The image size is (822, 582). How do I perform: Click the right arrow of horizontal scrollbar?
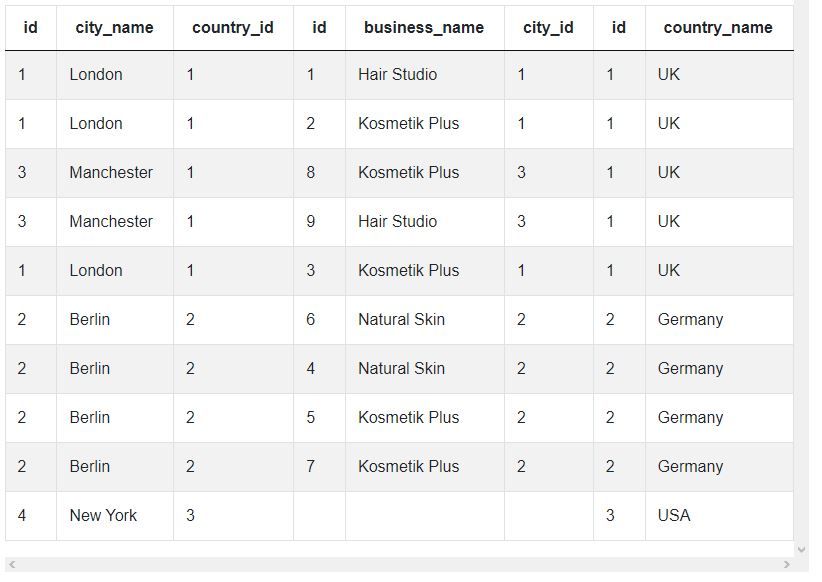pos(788,565)
